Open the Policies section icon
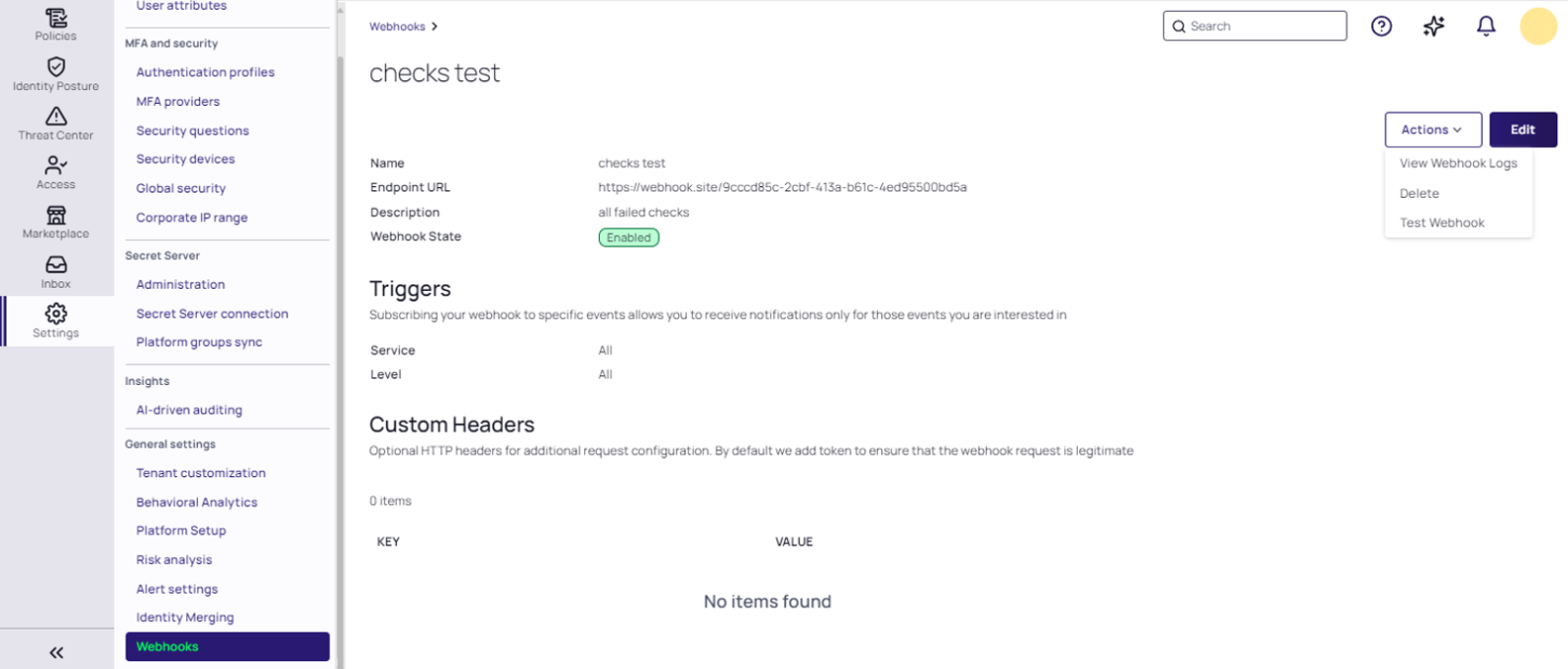The image size is (1568, 669). 56,19
